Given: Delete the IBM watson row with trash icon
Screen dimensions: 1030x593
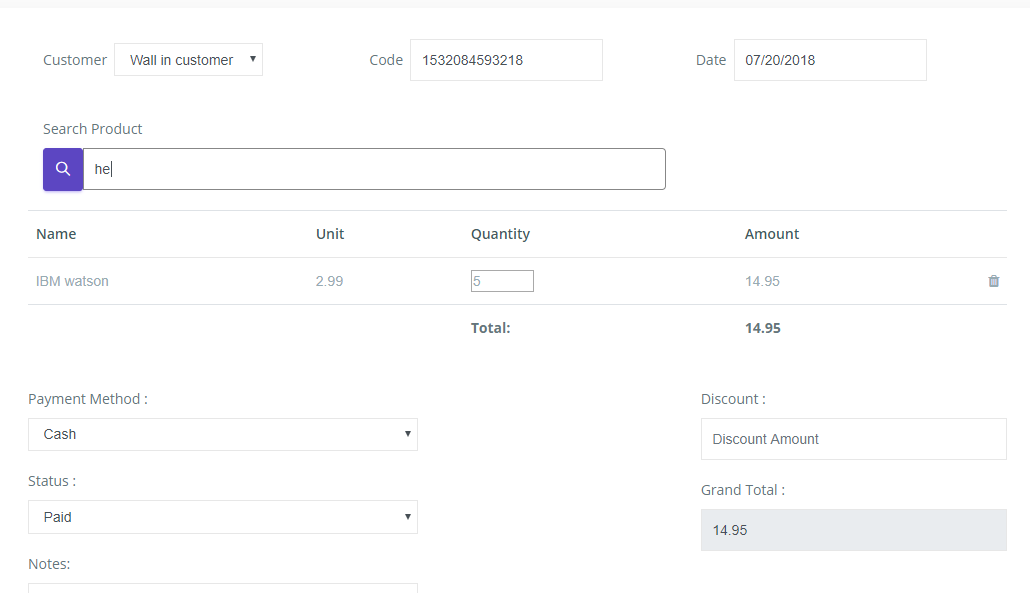Looking at the screenshot, I should coord(993,281).
